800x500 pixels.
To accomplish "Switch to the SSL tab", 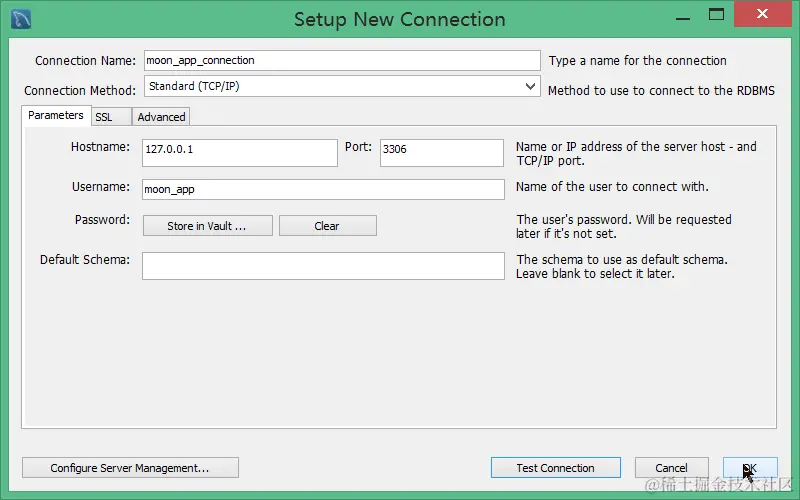I will (x=111, y=117).
